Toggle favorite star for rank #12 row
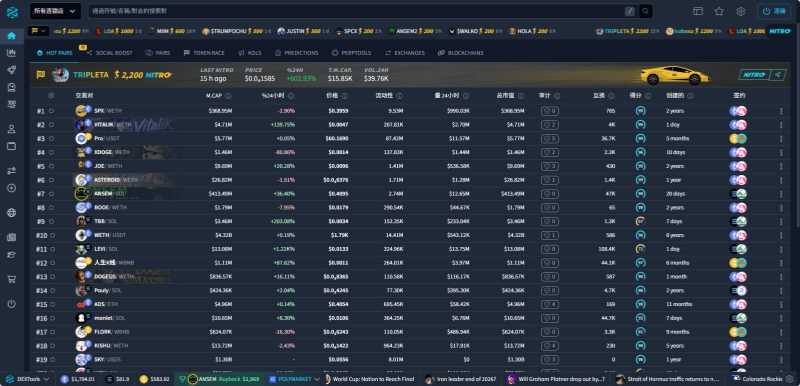This screenshot has width=800, height=386. (x=52, y=263)
